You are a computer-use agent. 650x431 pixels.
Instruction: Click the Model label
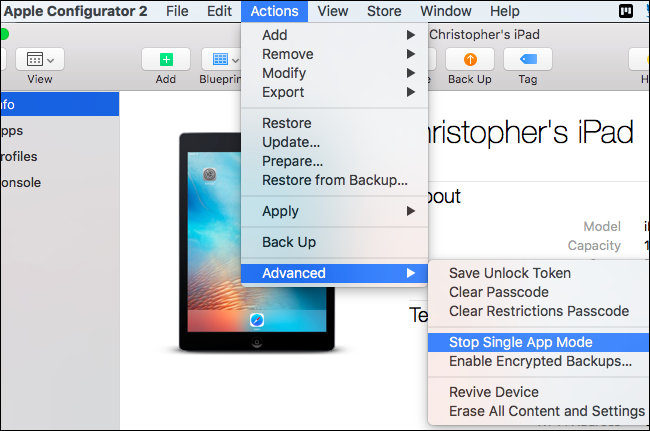(x=602, y=227)
